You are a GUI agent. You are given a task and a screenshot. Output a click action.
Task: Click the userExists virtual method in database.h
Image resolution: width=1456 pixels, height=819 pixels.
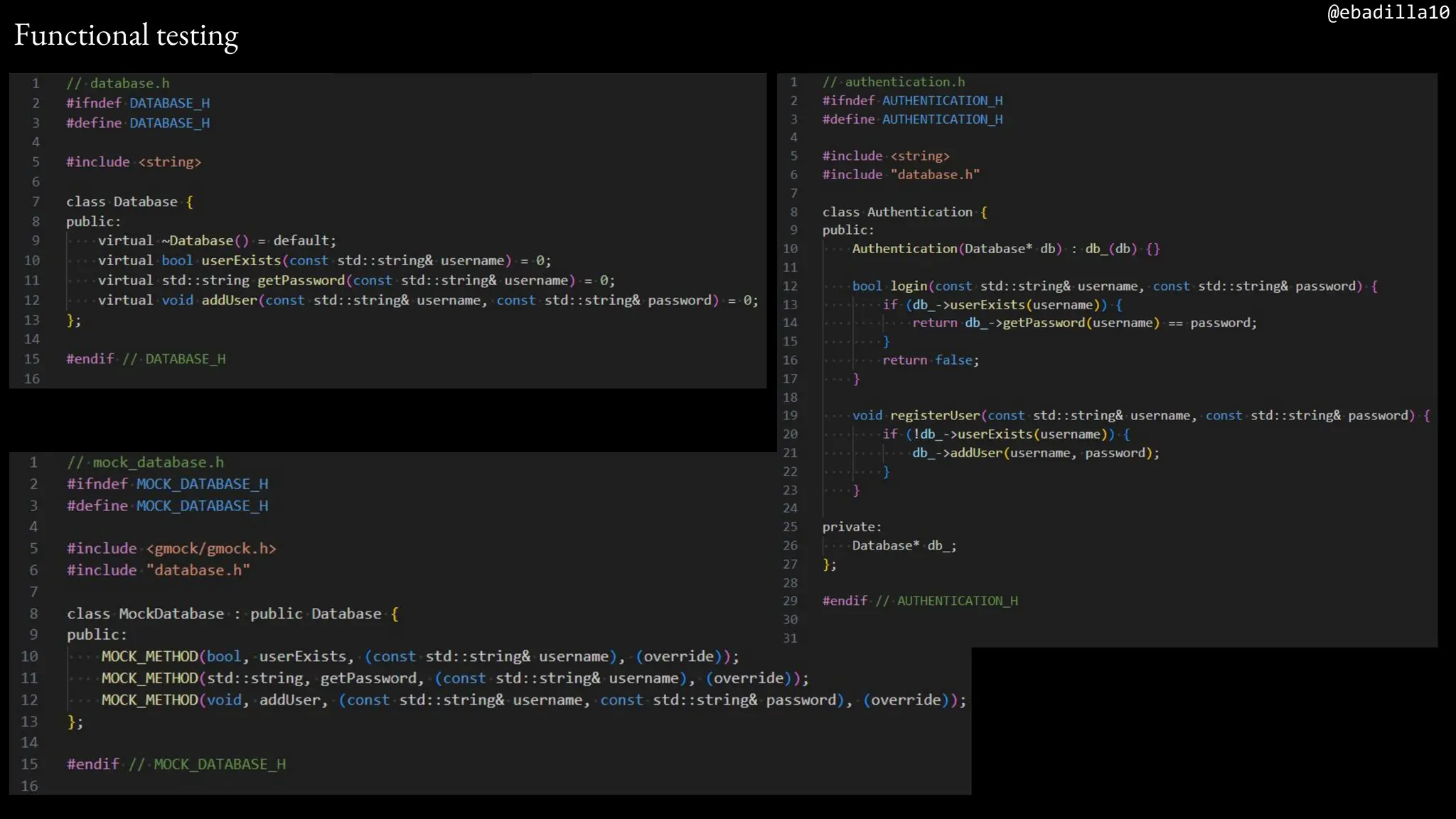point(324,261)
